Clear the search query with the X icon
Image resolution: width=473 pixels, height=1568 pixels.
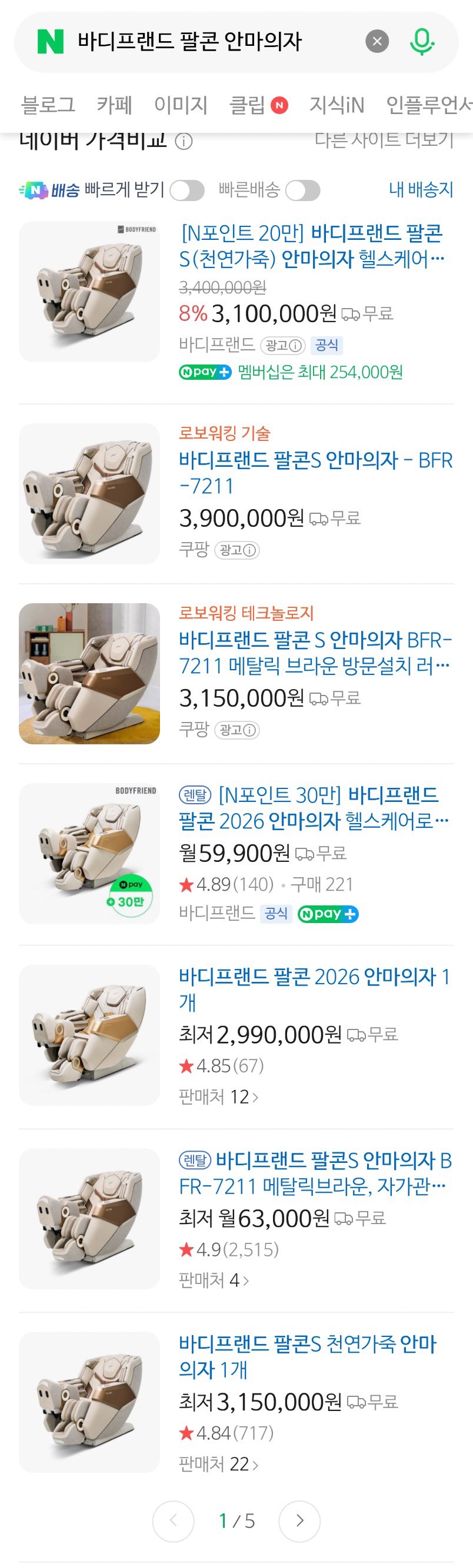coord(378,41)
